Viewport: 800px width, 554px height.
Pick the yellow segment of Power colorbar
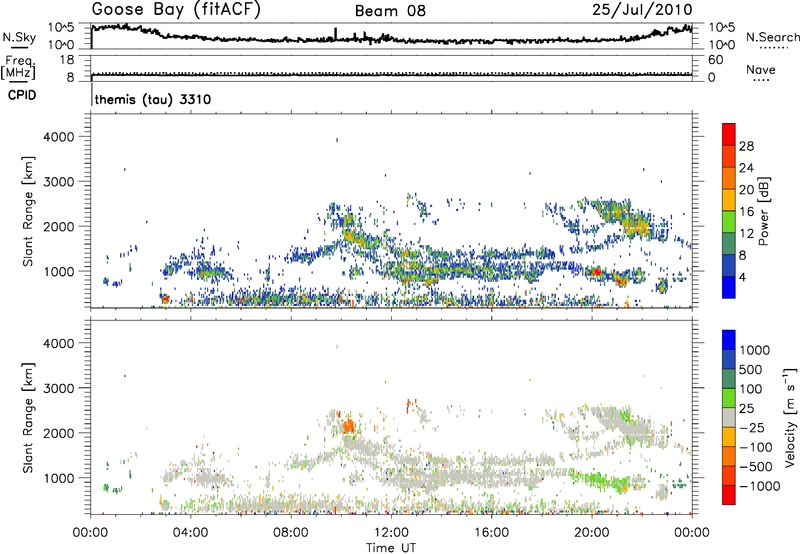click(729, 199)
